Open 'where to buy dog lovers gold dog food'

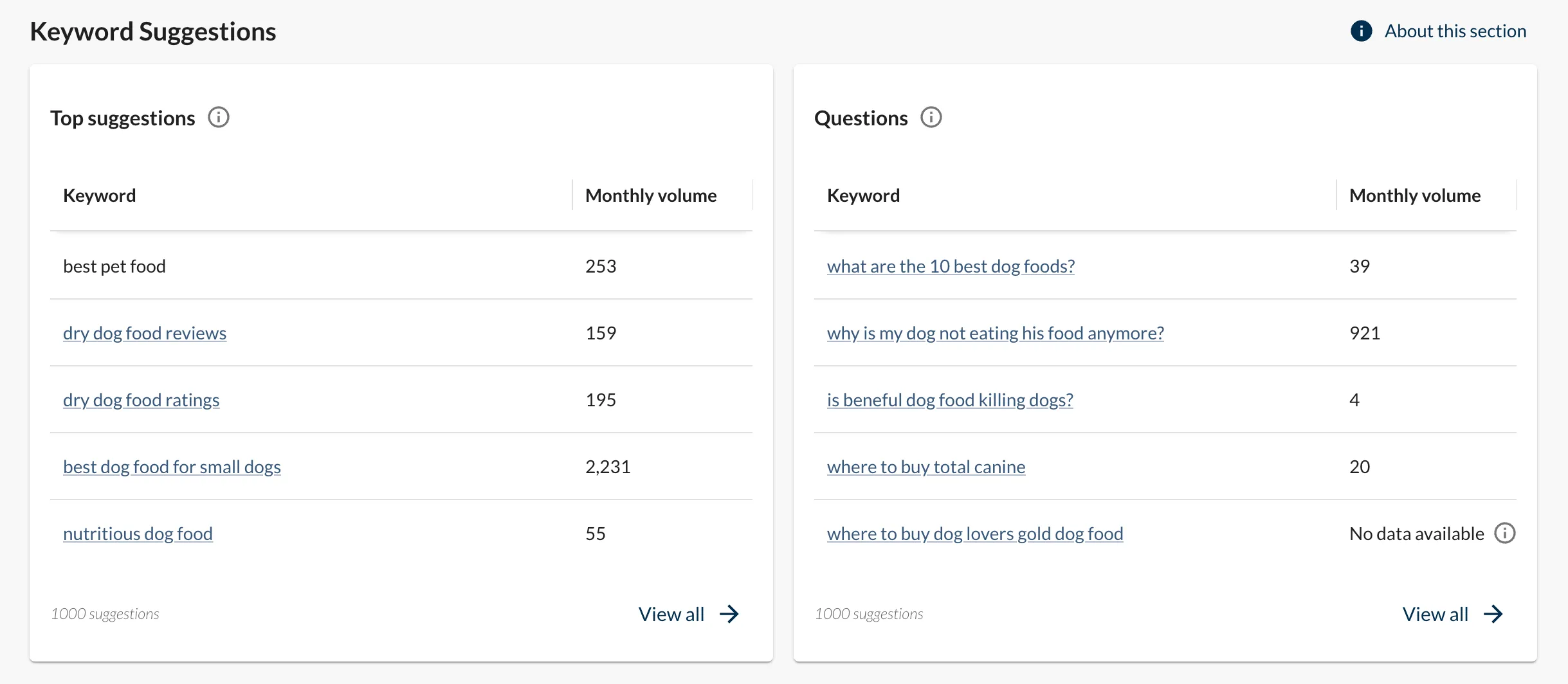975,534
